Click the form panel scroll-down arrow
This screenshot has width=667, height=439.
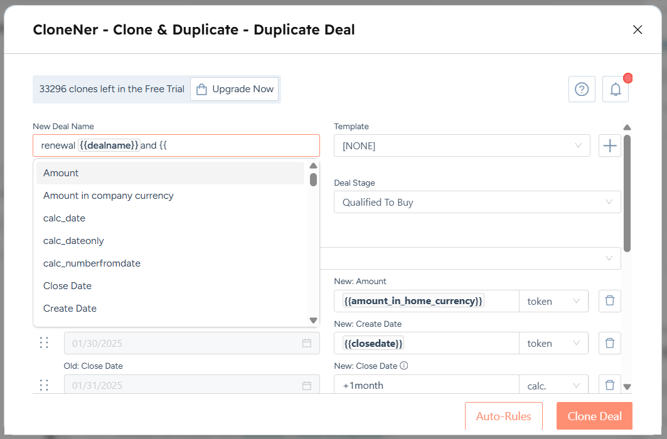pos(627,387)
